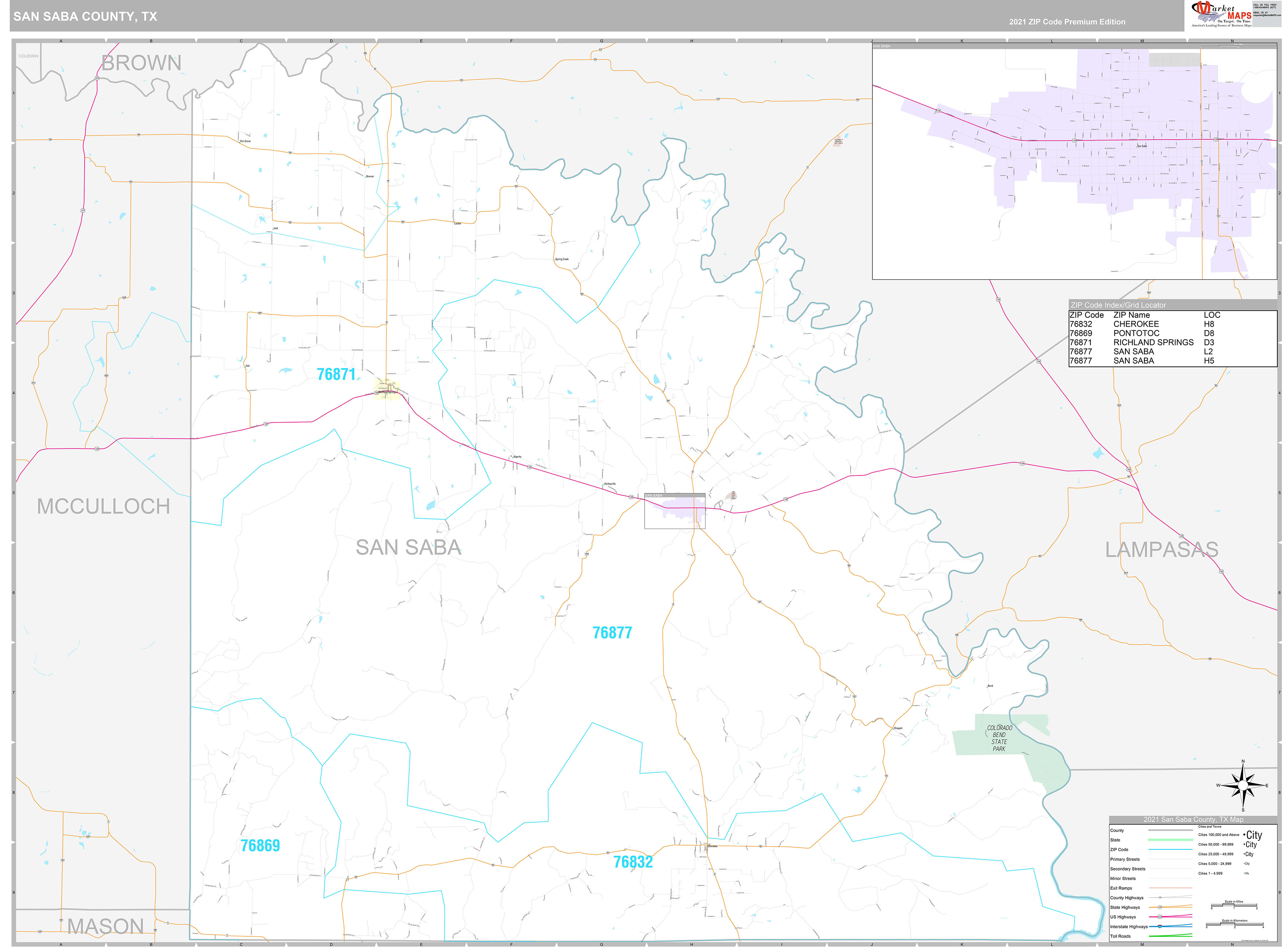Screen dimensions: 1288x948
Task: Click the County Highways marker in legend
Action: pyautogui.click(x=1160, y=898)
